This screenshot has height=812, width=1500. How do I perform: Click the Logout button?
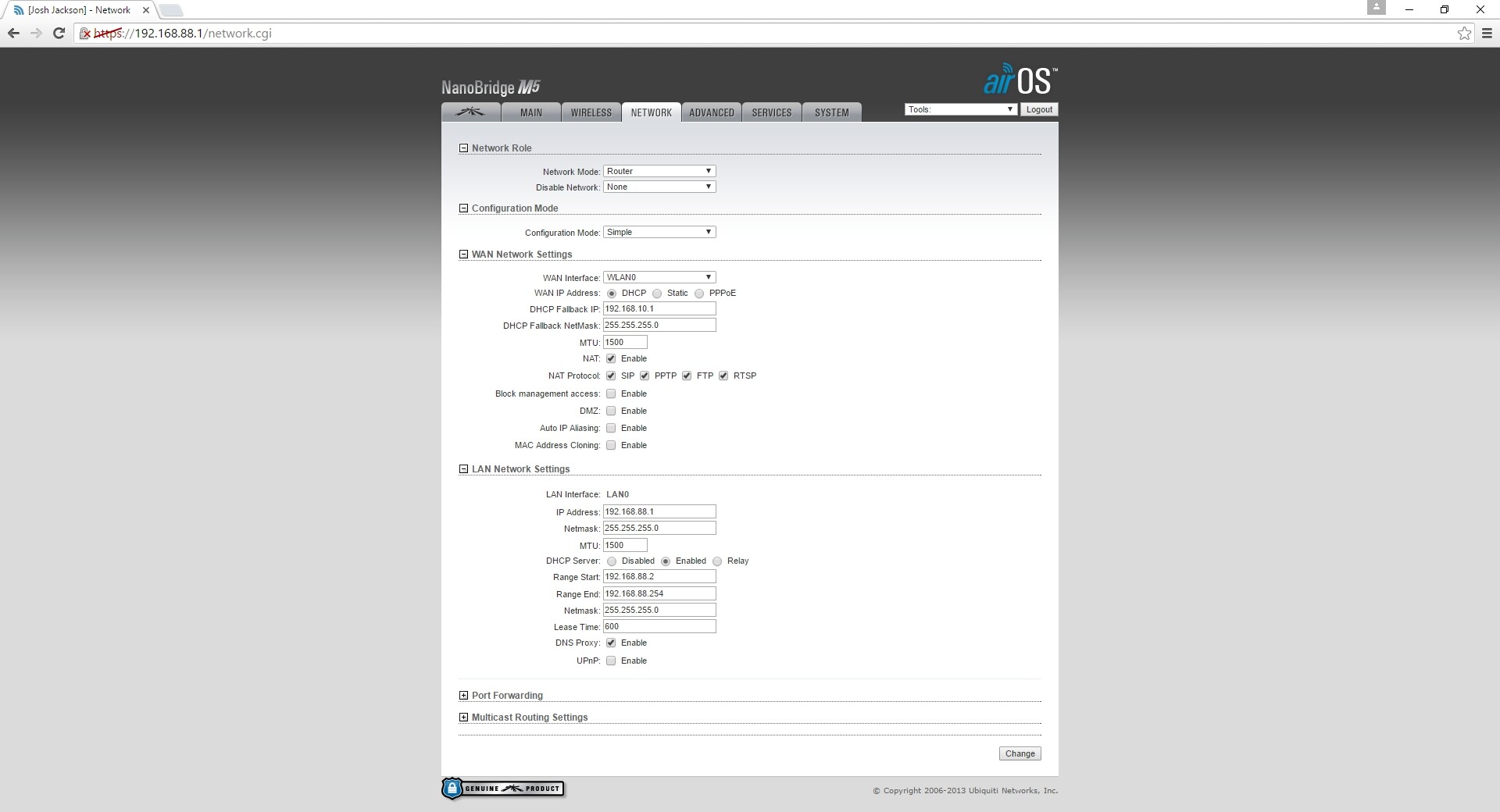click(1039, 109)
